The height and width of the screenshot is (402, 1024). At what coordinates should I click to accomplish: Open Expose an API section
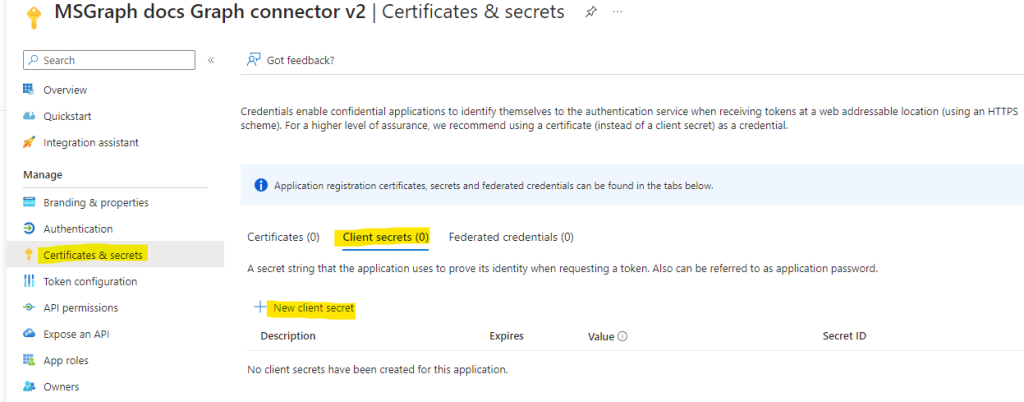point(76,334)
